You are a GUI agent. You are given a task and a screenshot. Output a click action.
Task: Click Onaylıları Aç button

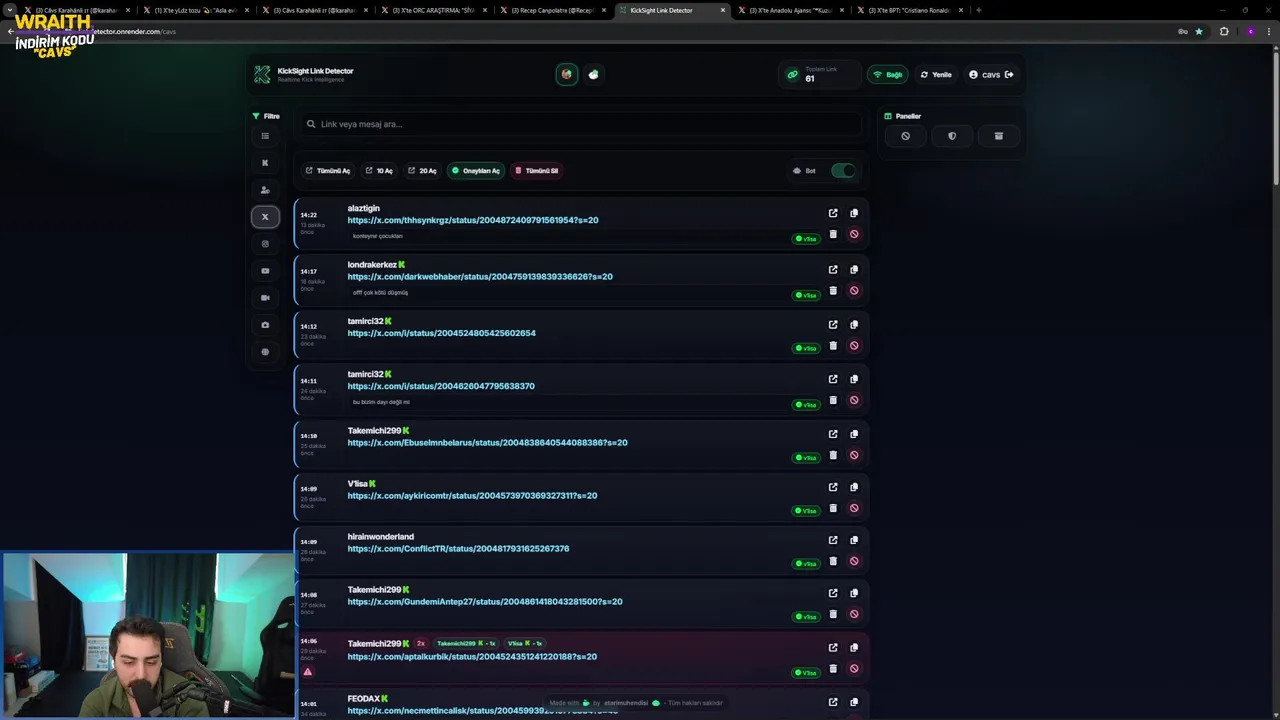(476, 171)
